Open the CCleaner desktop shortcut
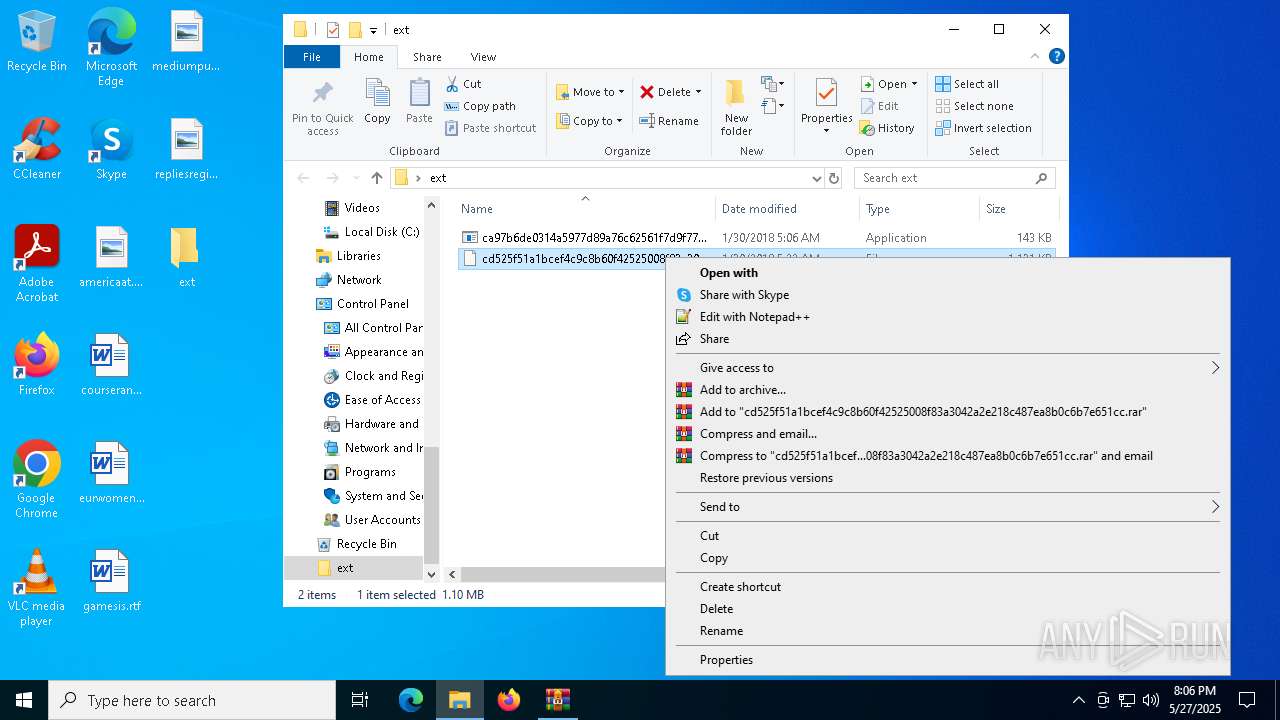 37,150
